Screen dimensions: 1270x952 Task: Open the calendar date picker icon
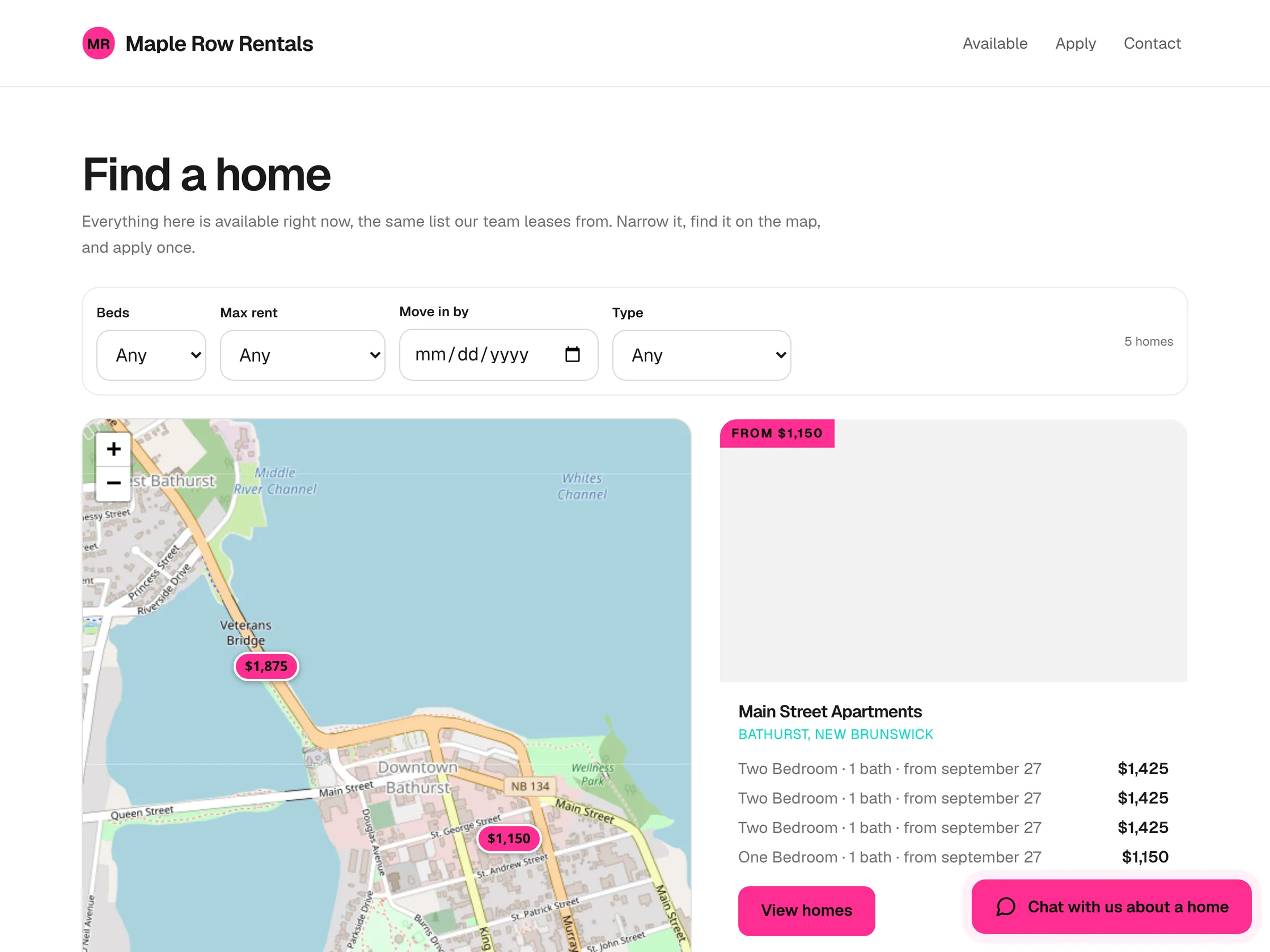tap(573, 354)
